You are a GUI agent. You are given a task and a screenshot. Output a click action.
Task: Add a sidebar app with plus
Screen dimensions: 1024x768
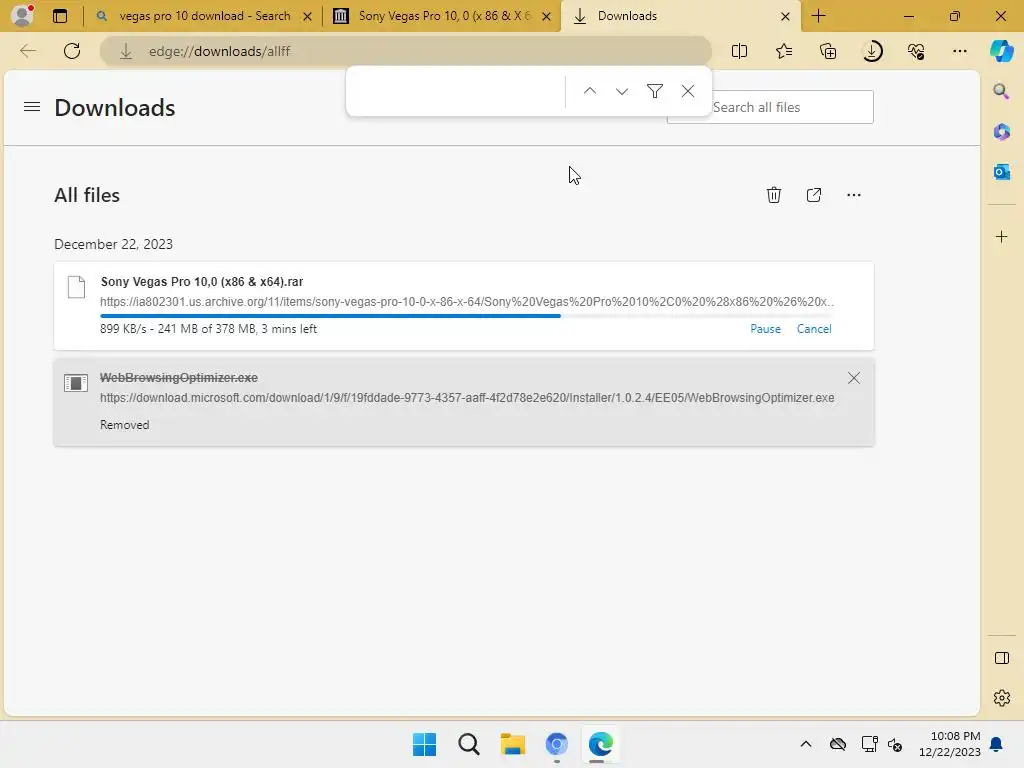tap(1001, 236)
